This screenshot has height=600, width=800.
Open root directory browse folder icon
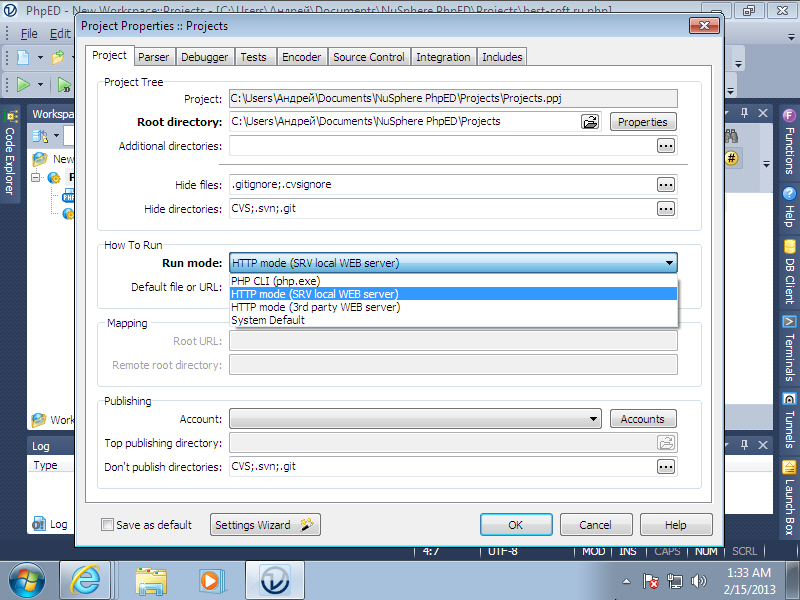tap(590, 122)
